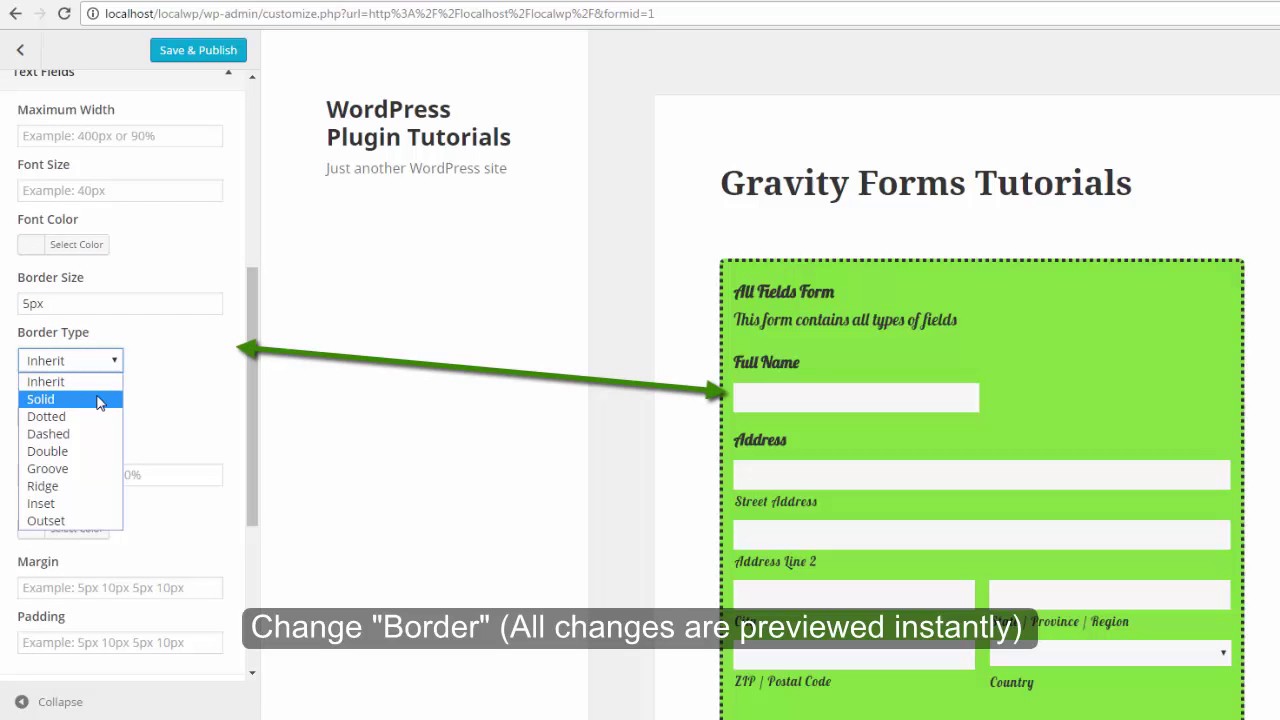The width and height of the screenshot is (1280, 720).
Task: Collapse the Text Fields section arrow
Action: 228,72
